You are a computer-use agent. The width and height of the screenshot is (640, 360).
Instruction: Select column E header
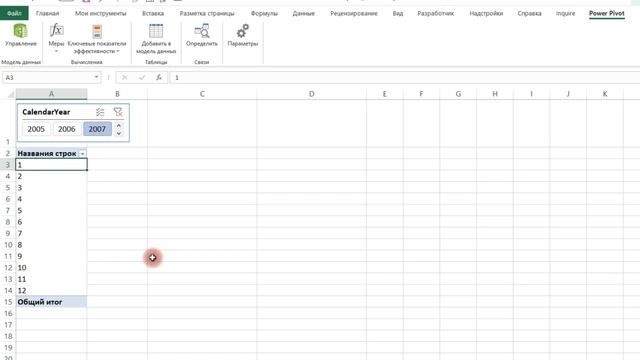(x=384, y=94)
